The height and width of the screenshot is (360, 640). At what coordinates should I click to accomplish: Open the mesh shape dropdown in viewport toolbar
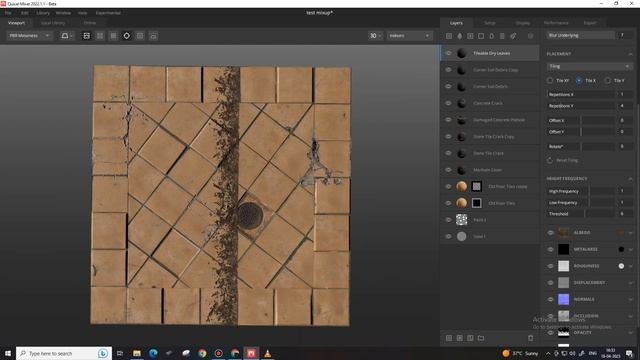click(67, 36)
